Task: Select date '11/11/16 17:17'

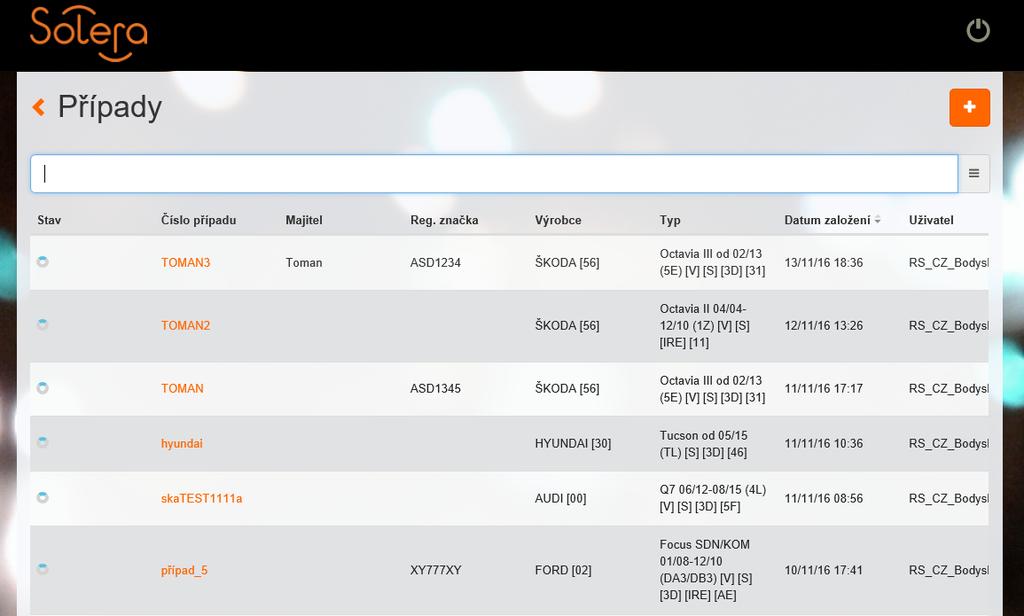Action: (x=824, y=388)
